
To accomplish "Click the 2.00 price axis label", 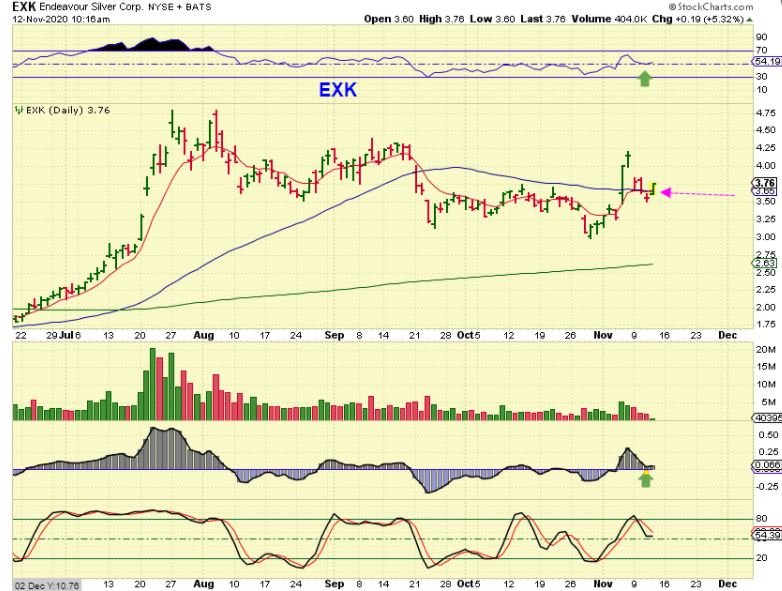I will coord(766,307).
